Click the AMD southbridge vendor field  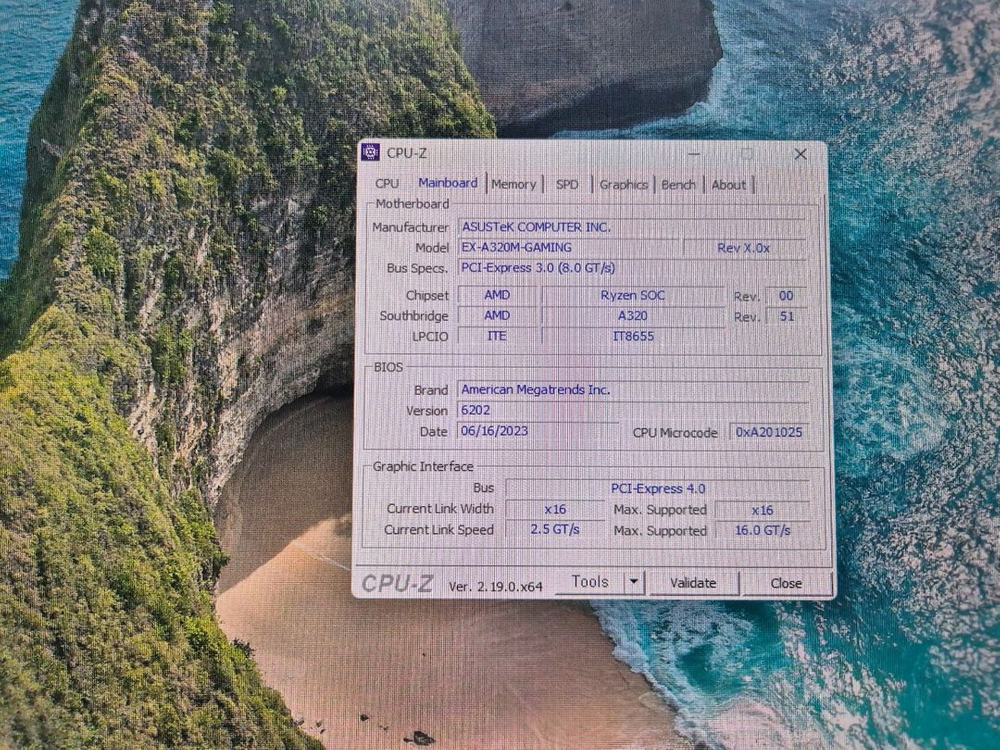pos(497,315)
